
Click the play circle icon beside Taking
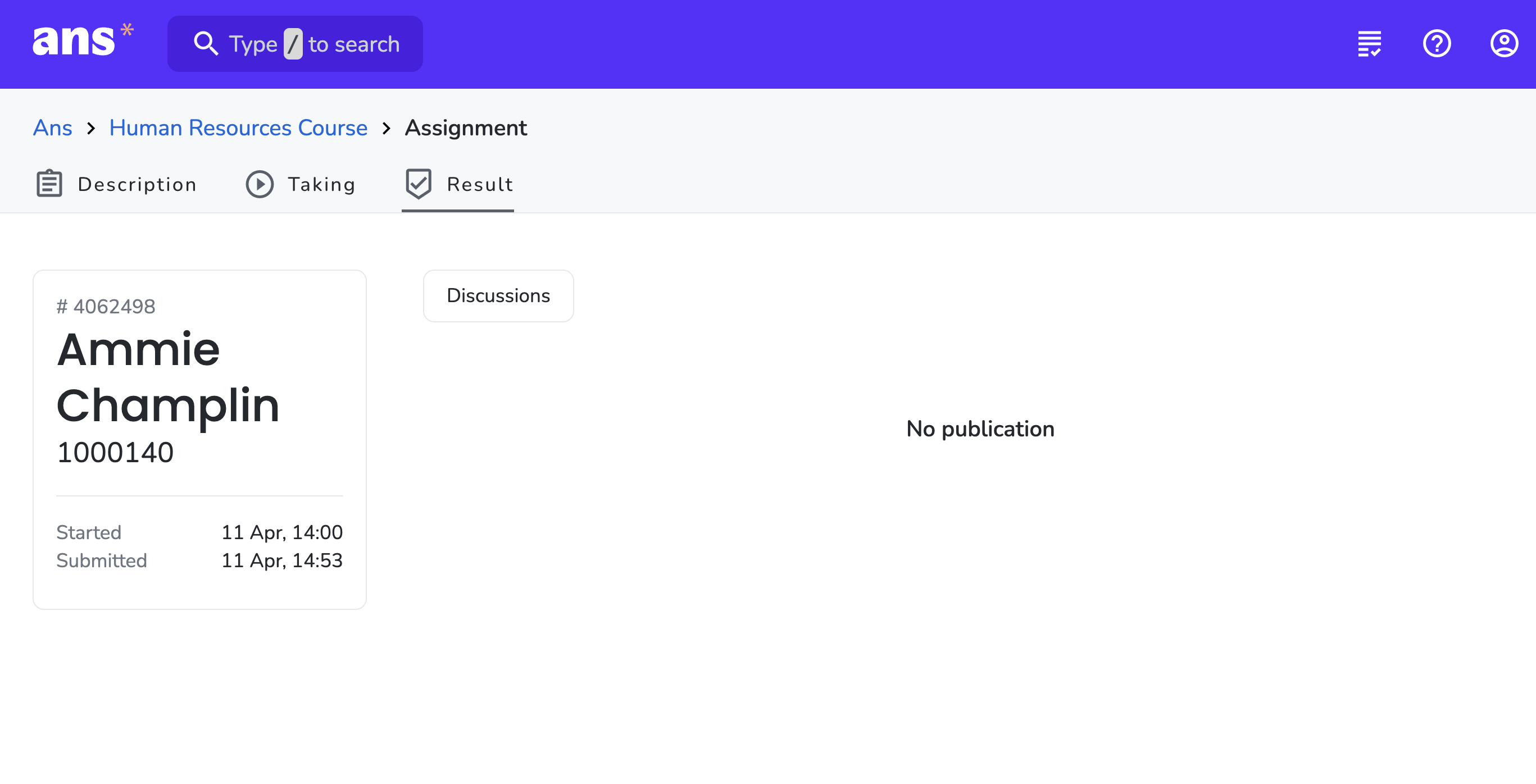pos(260,184)
